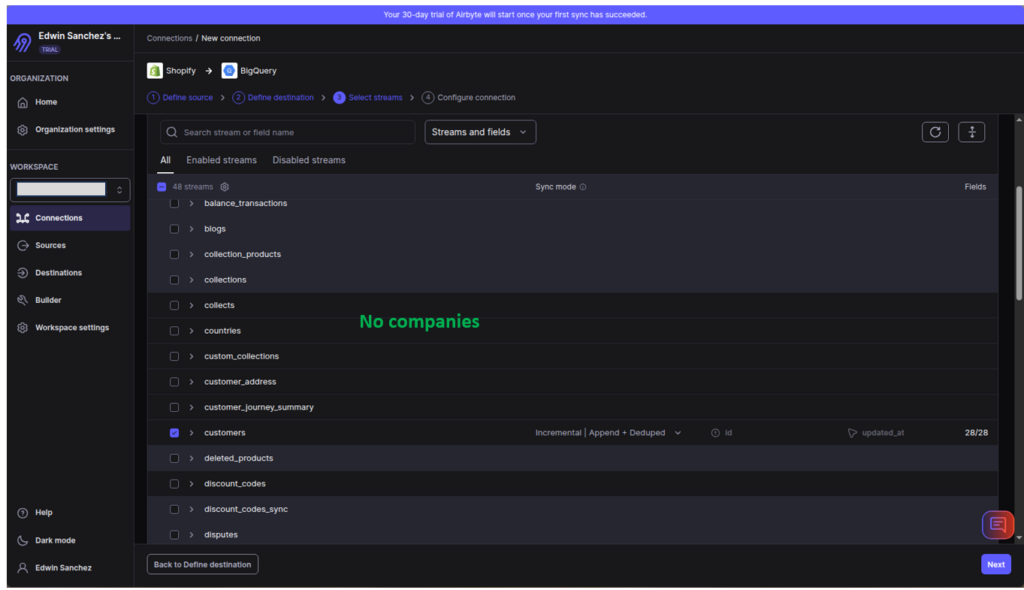This screenshot has height=590, width=1024.
Task: Switch to Disabled streams tab
Action: pyautogui.click(x=309, y=160)
